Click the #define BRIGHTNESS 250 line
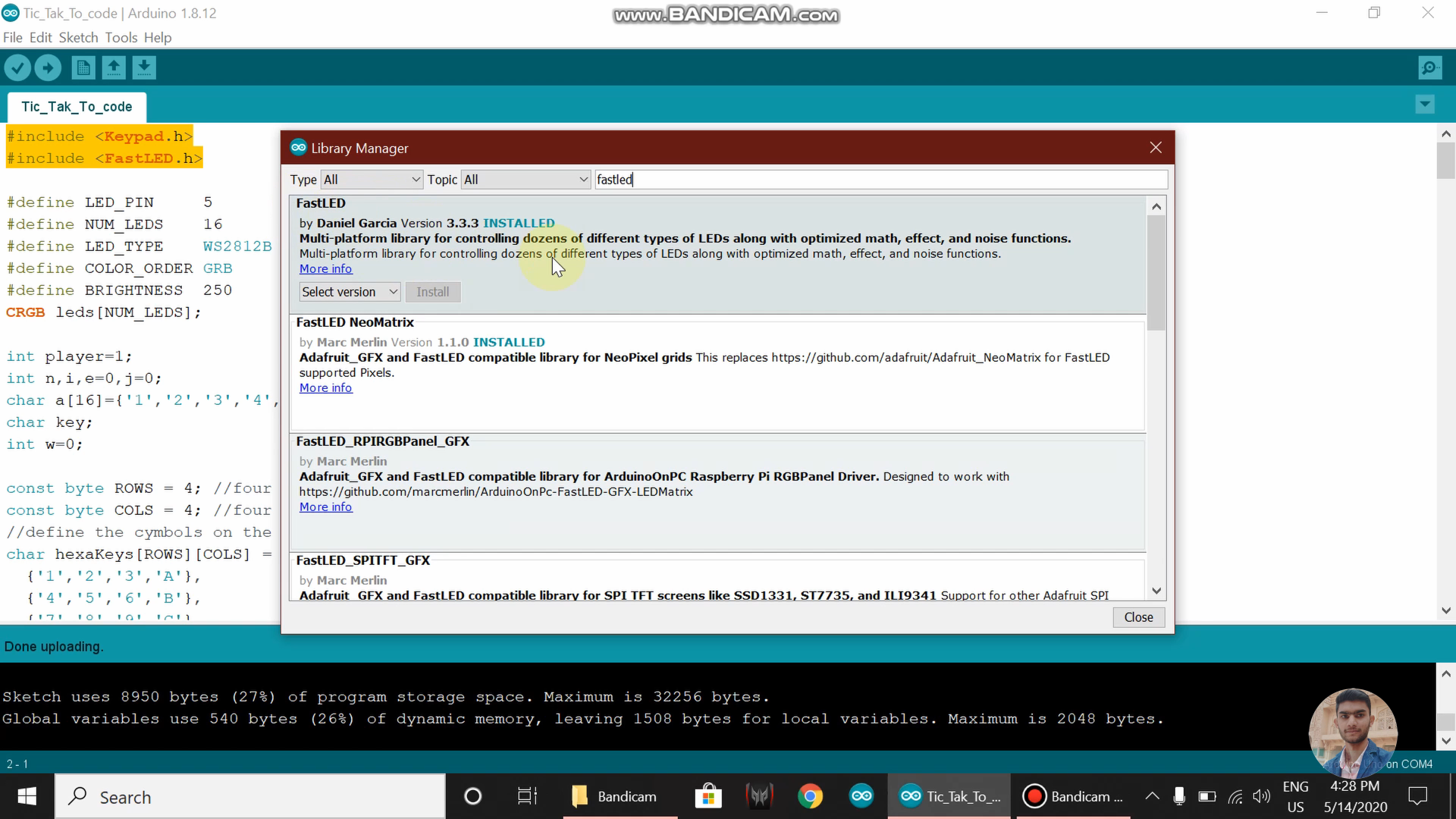Viewport: 1456px width, 819px height. pos(119,290)
